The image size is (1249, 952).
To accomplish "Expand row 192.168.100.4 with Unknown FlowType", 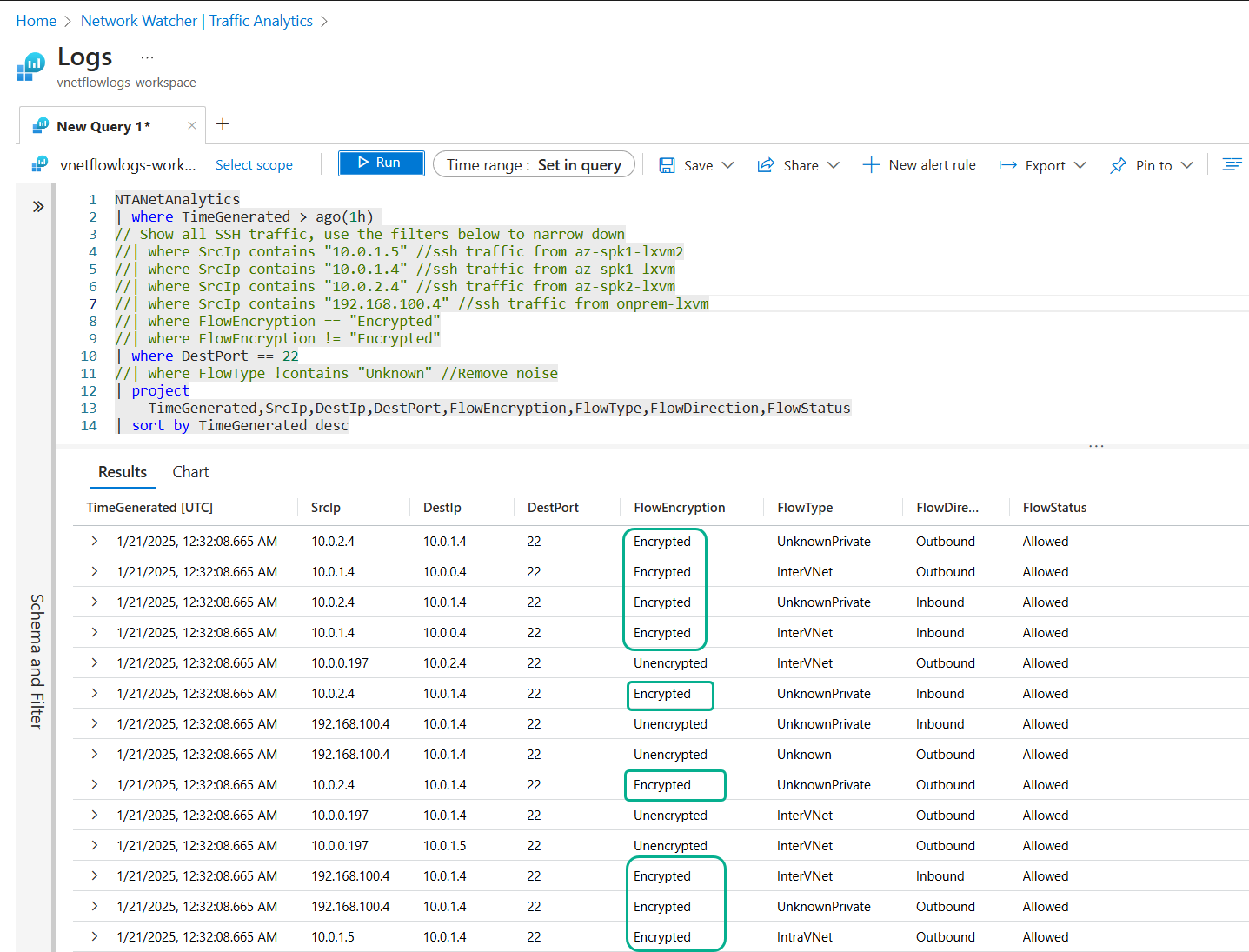I will coord(94,754).
